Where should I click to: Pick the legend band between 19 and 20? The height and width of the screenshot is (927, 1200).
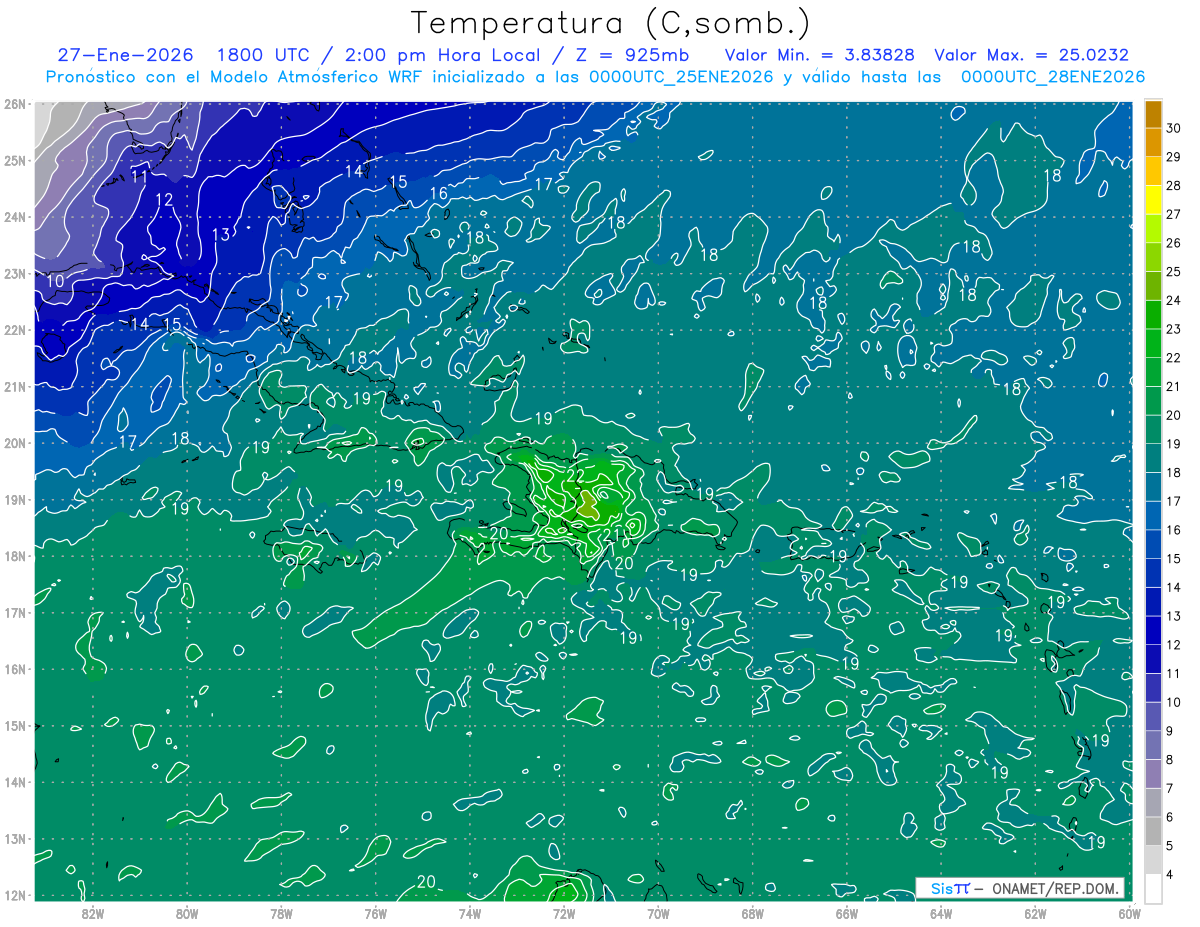[1153, 430]
